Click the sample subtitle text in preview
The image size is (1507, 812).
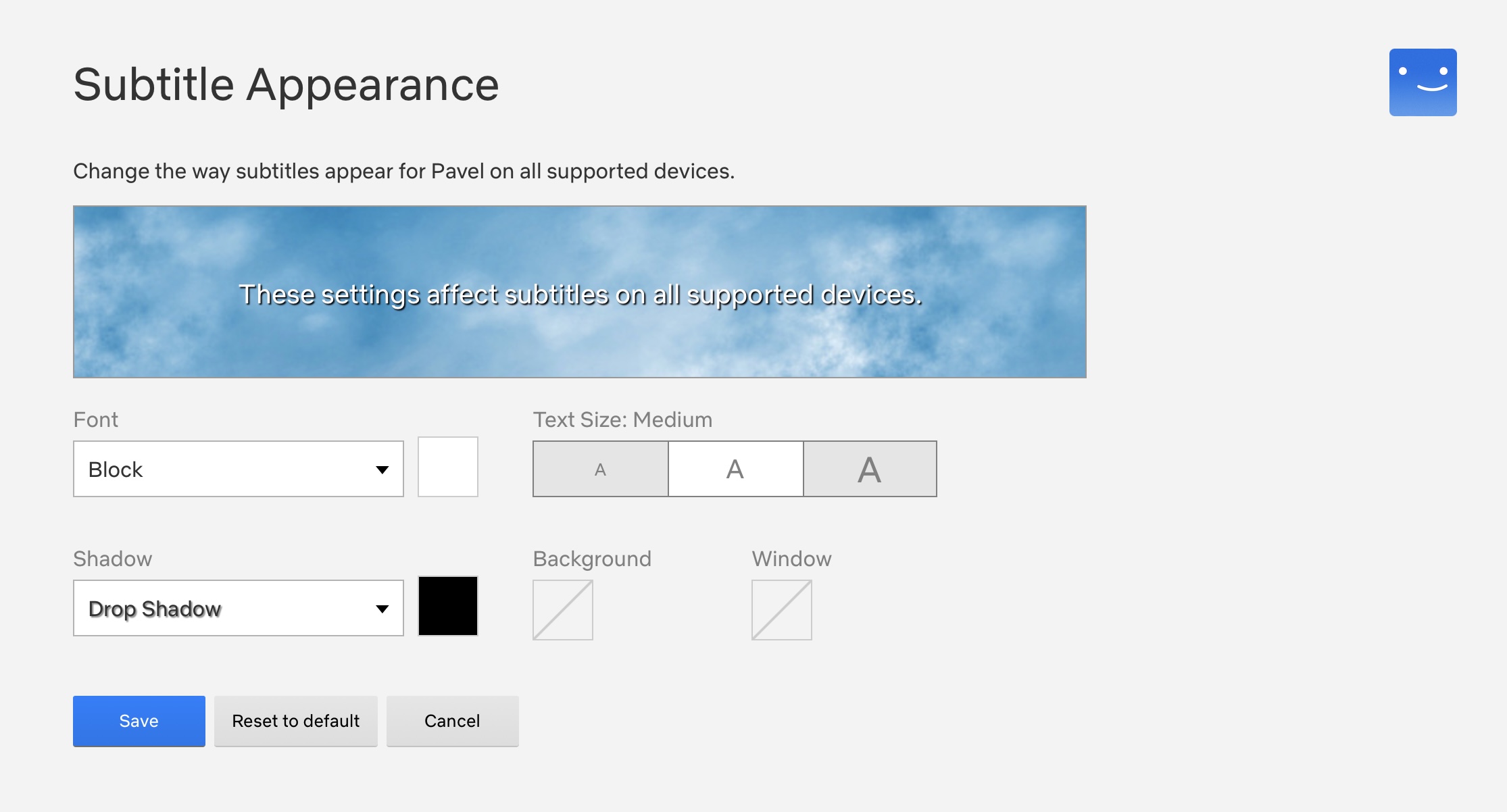[x=580, y=295]
